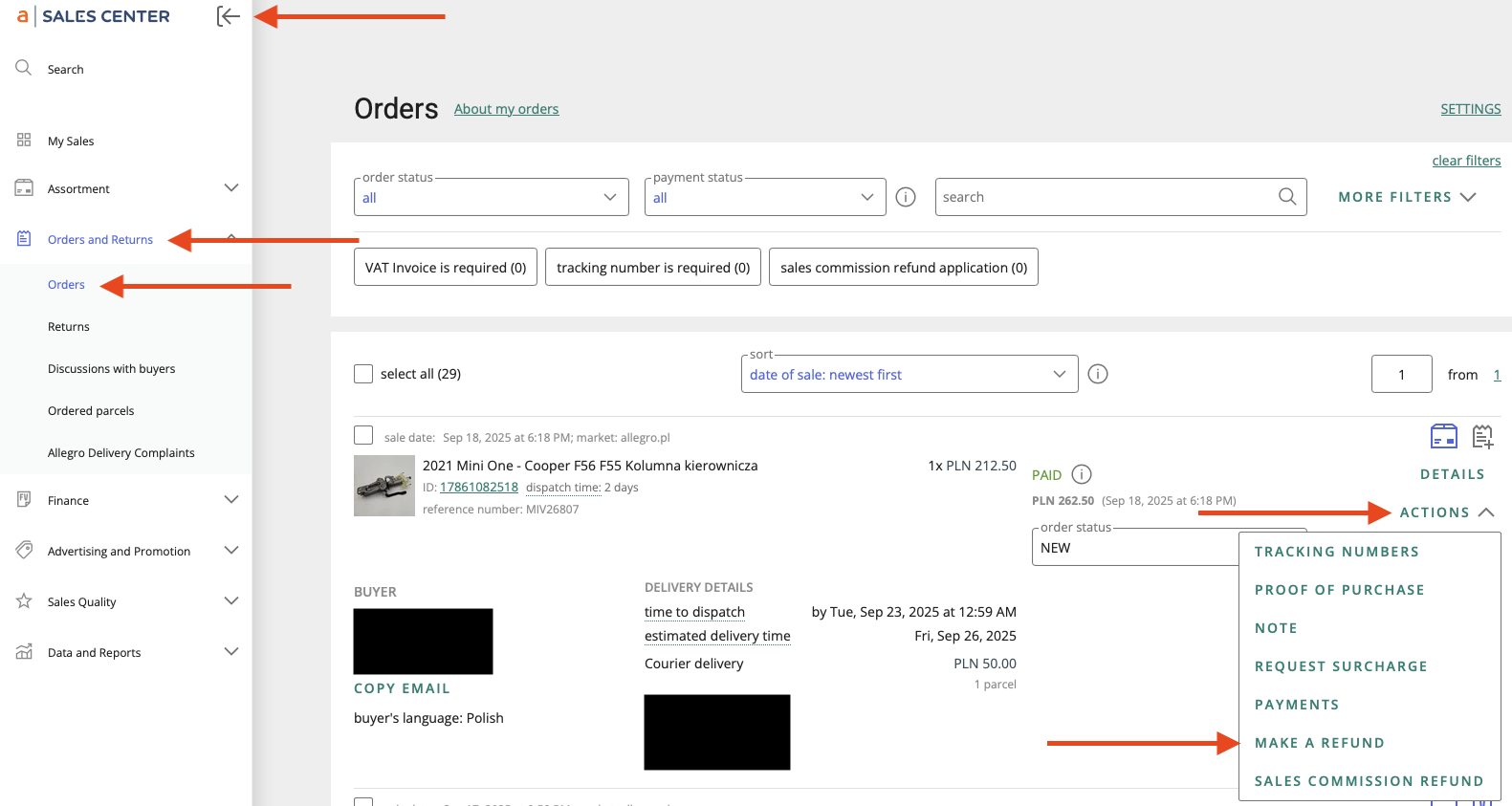Screen dimensions: 1512x806
Task: Click the parcel shipment icon above DETAILS
Action: 1444,437
